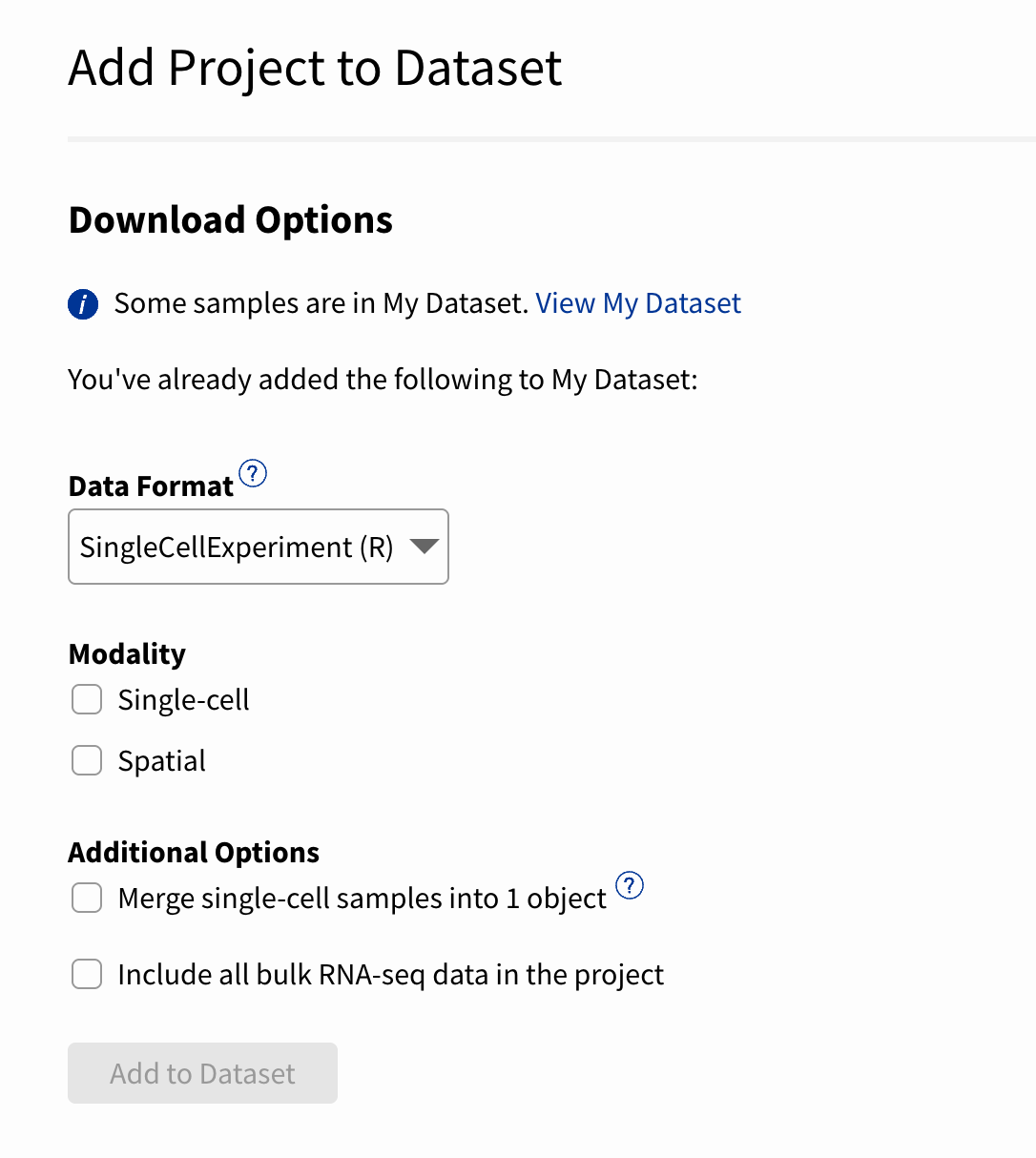1036x1158 pixels.
Task: Open the SingleCellExperiment (R) format selector
Action: (238, 547)
